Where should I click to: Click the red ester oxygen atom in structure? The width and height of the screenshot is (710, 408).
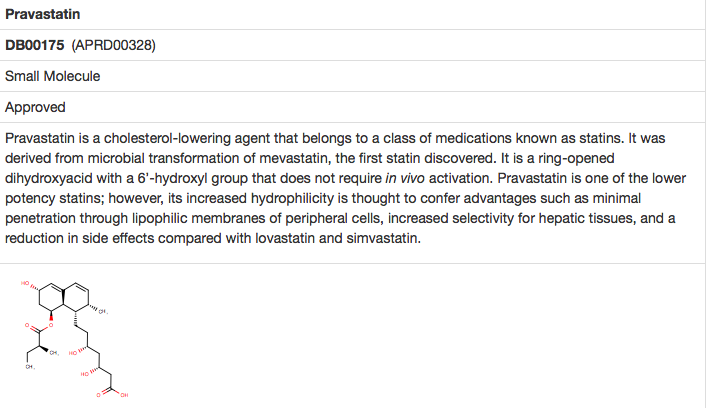click(x=50, y=324)
